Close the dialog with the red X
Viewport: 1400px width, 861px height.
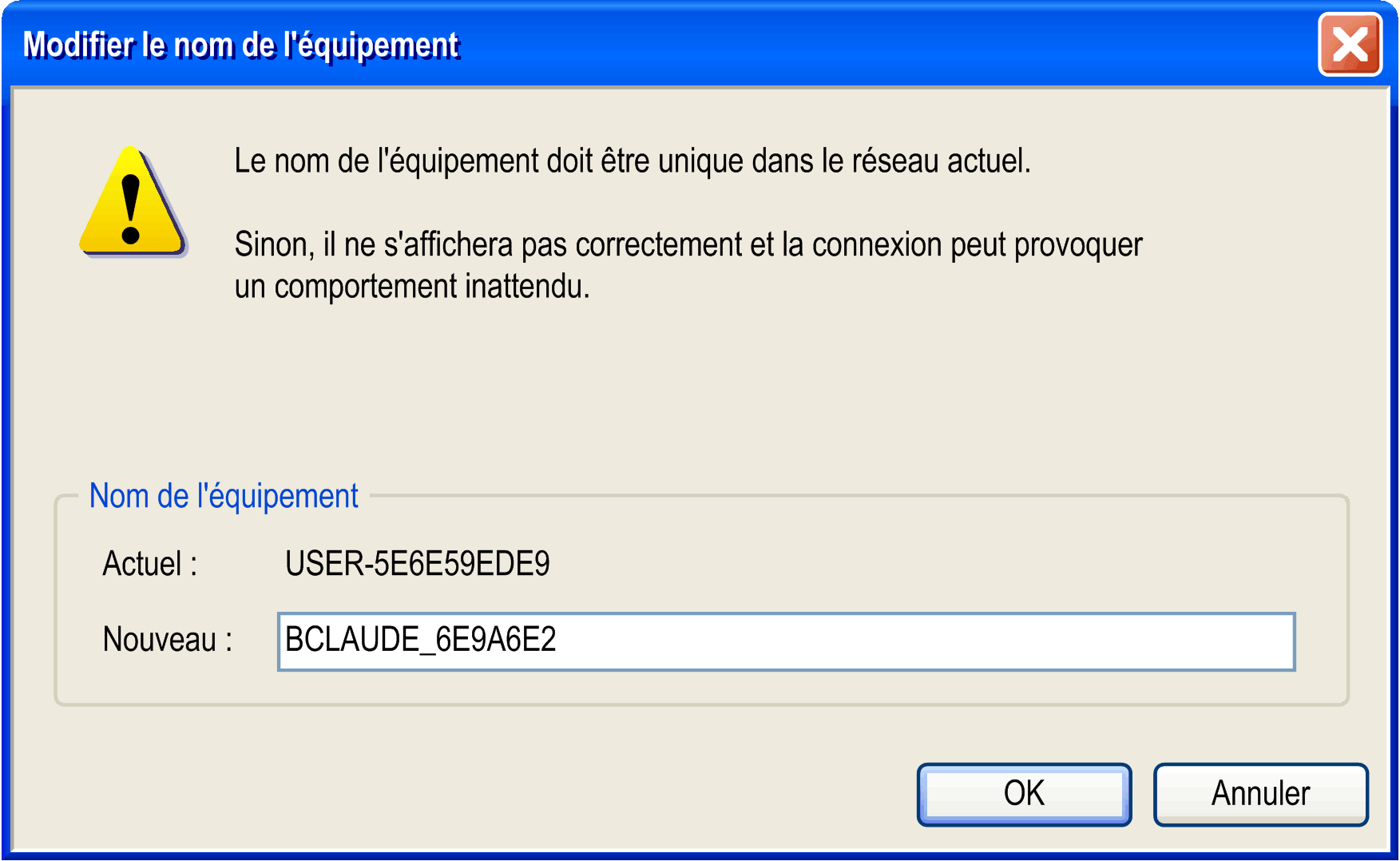[1350, 45]
